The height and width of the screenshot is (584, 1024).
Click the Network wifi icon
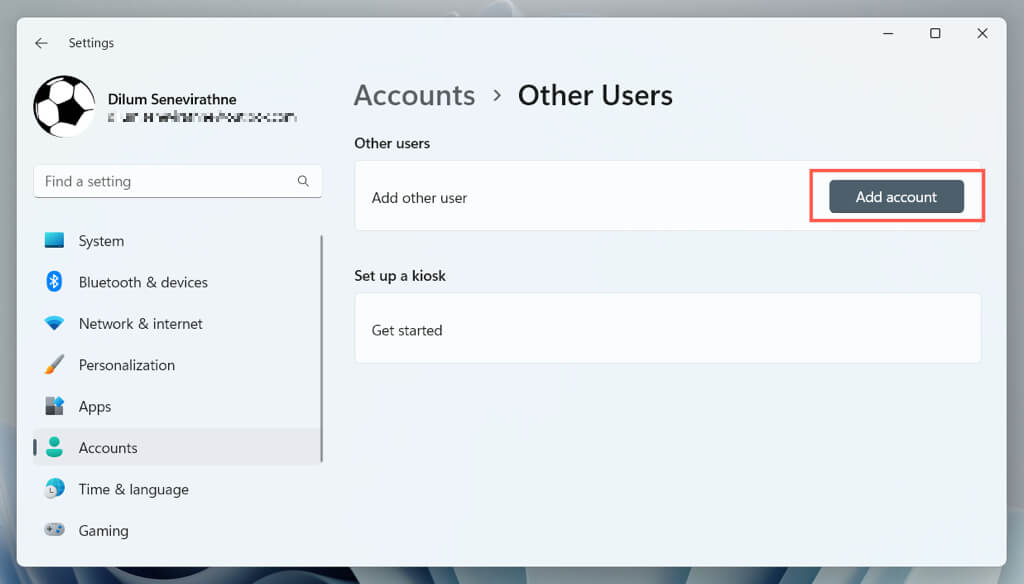coord(54,324)
